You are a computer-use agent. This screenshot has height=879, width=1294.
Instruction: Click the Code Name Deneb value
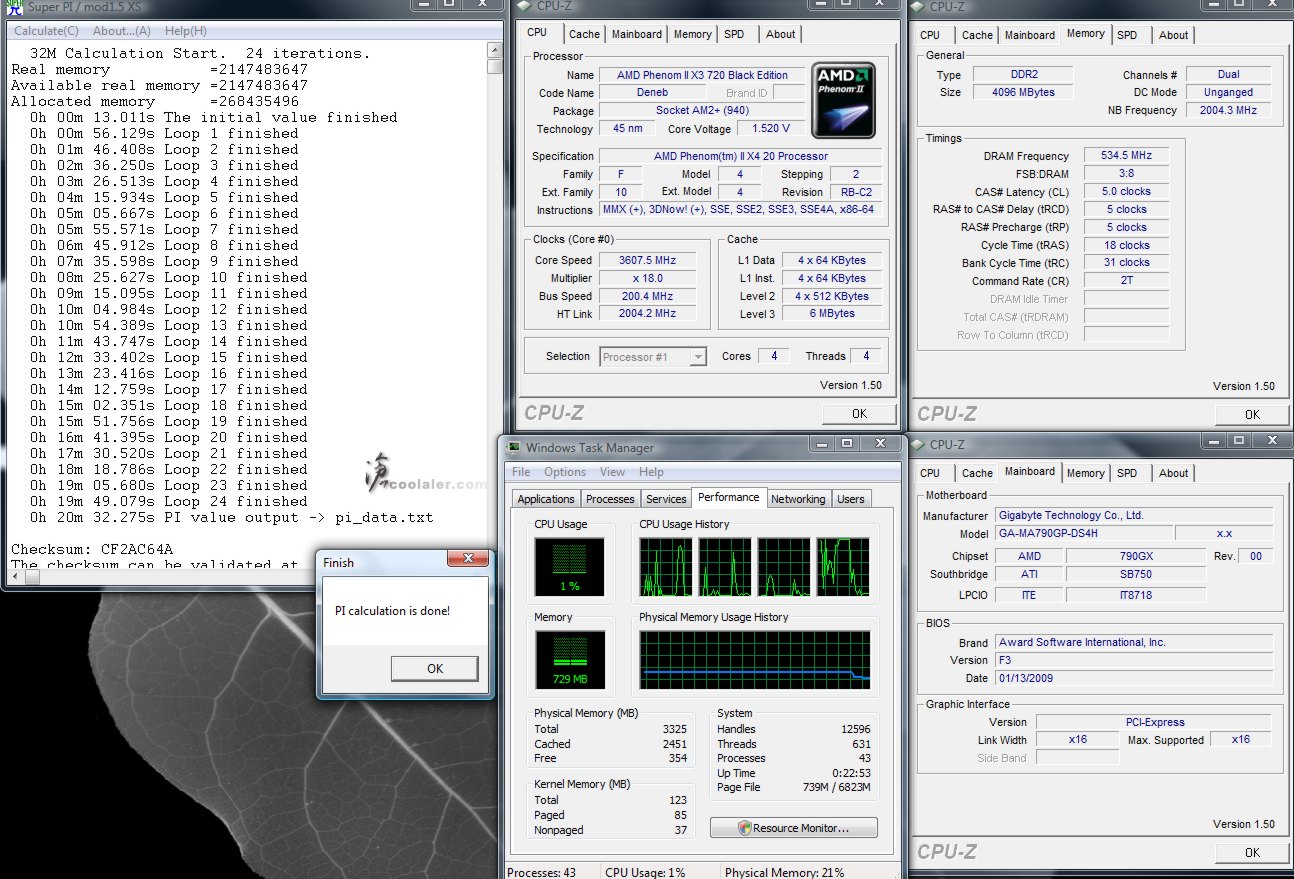[x=650, y=93]
